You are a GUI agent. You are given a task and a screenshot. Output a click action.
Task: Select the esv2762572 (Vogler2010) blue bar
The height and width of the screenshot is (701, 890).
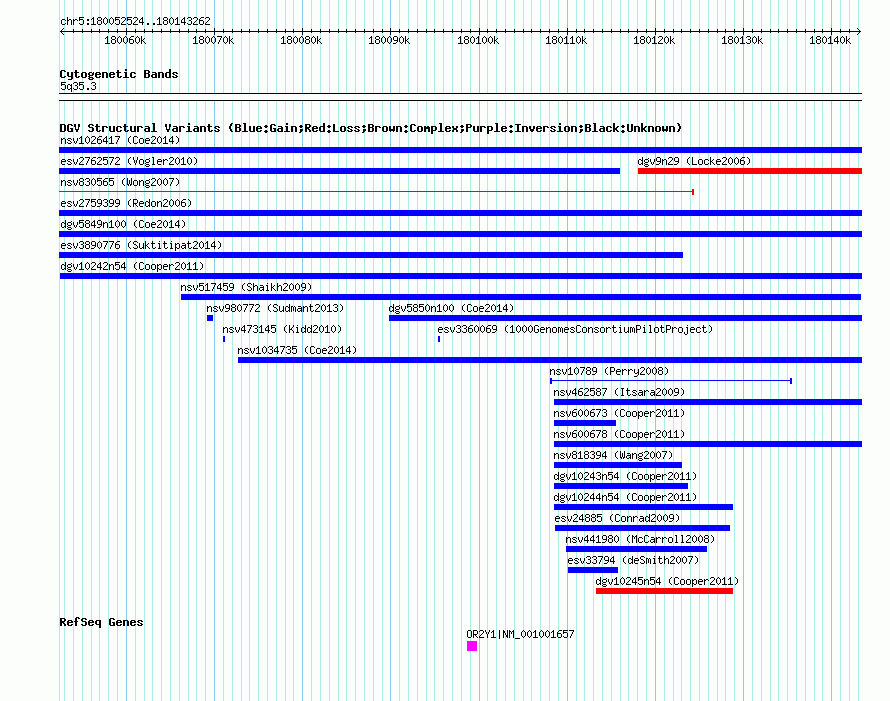(x=339, y=171)
